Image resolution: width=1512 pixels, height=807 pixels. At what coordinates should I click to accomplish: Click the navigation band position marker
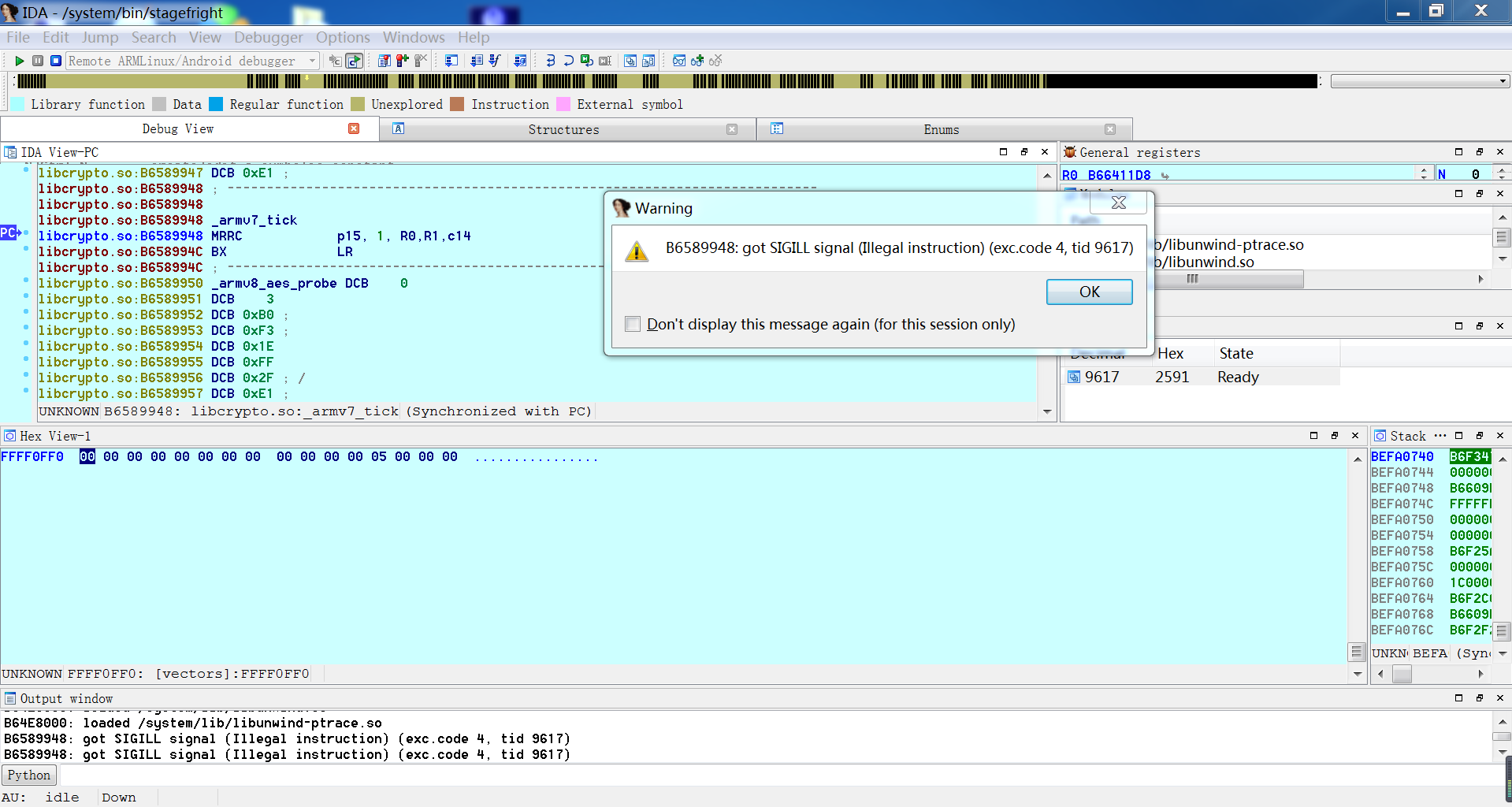pos(306,77)
